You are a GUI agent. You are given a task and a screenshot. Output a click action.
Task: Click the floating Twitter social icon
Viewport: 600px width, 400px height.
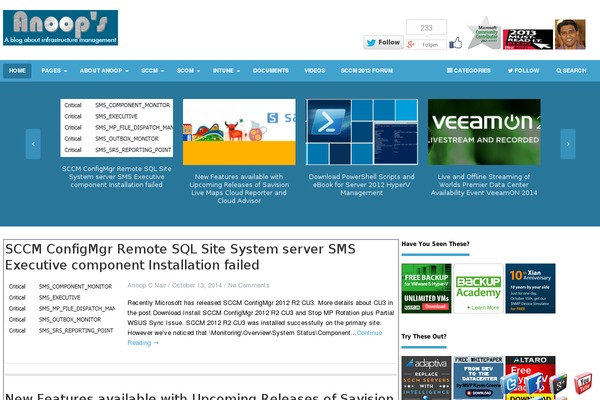(510, 383)
